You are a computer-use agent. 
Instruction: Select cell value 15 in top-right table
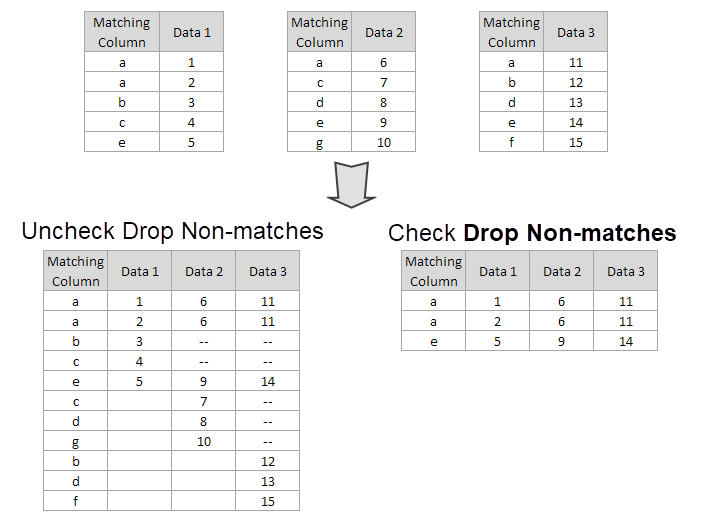point(576,142)
